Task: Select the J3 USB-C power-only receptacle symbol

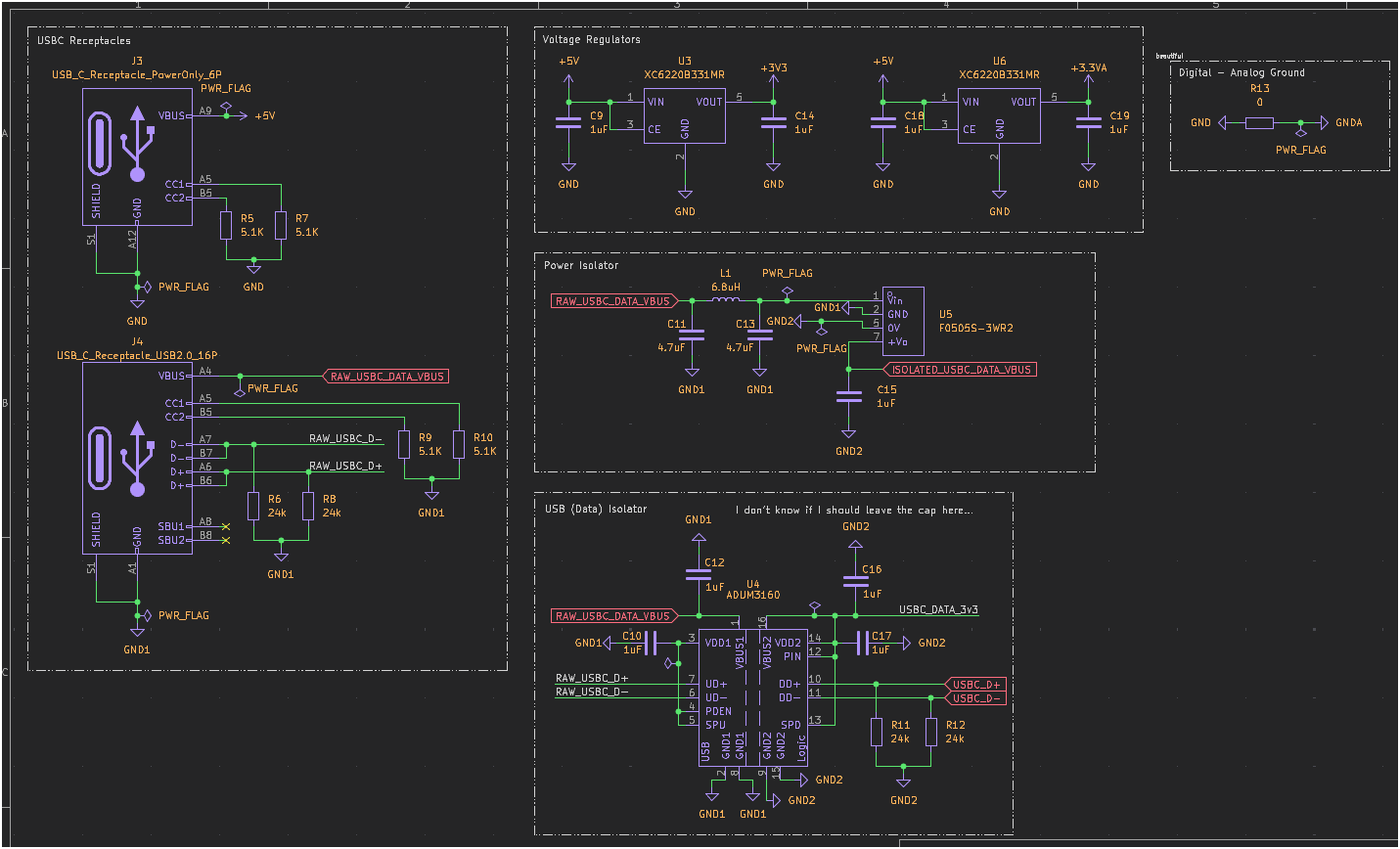Action: tap(136, 156)
